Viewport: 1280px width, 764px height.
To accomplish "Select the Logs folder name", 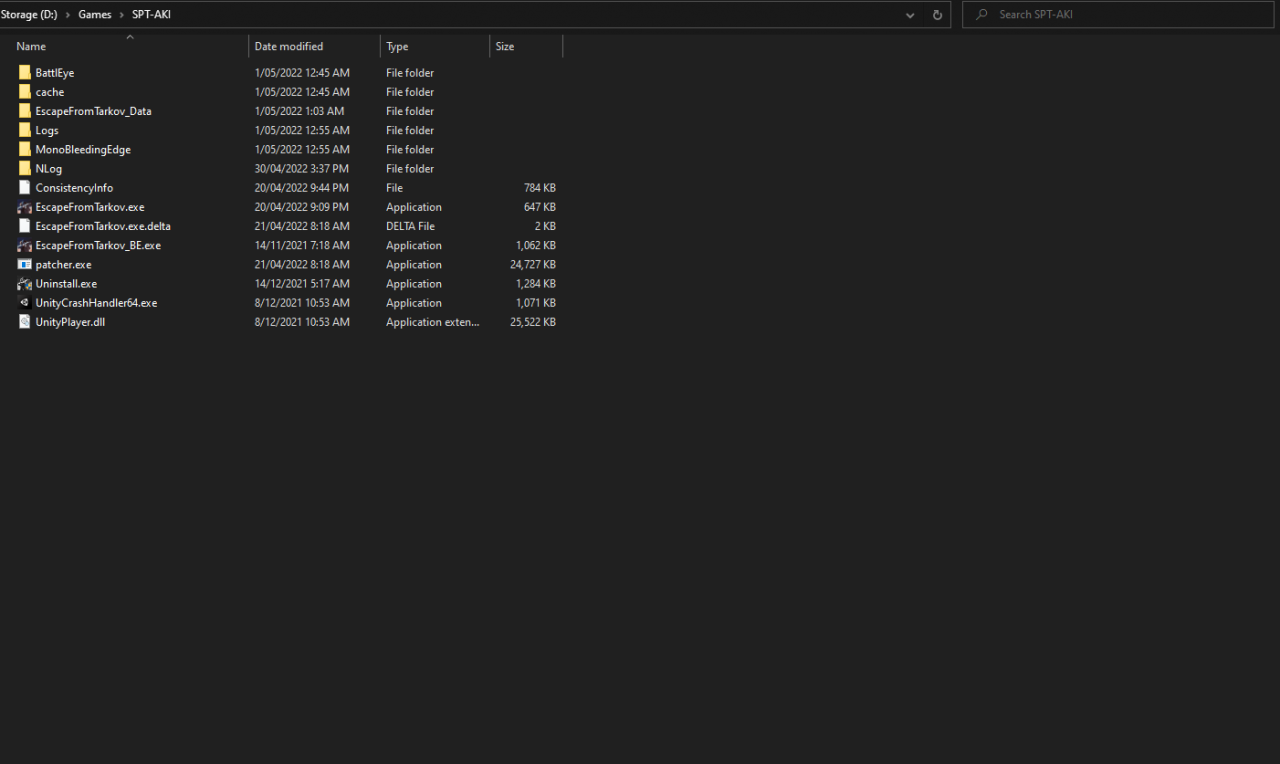I will [x=47, y=130].
